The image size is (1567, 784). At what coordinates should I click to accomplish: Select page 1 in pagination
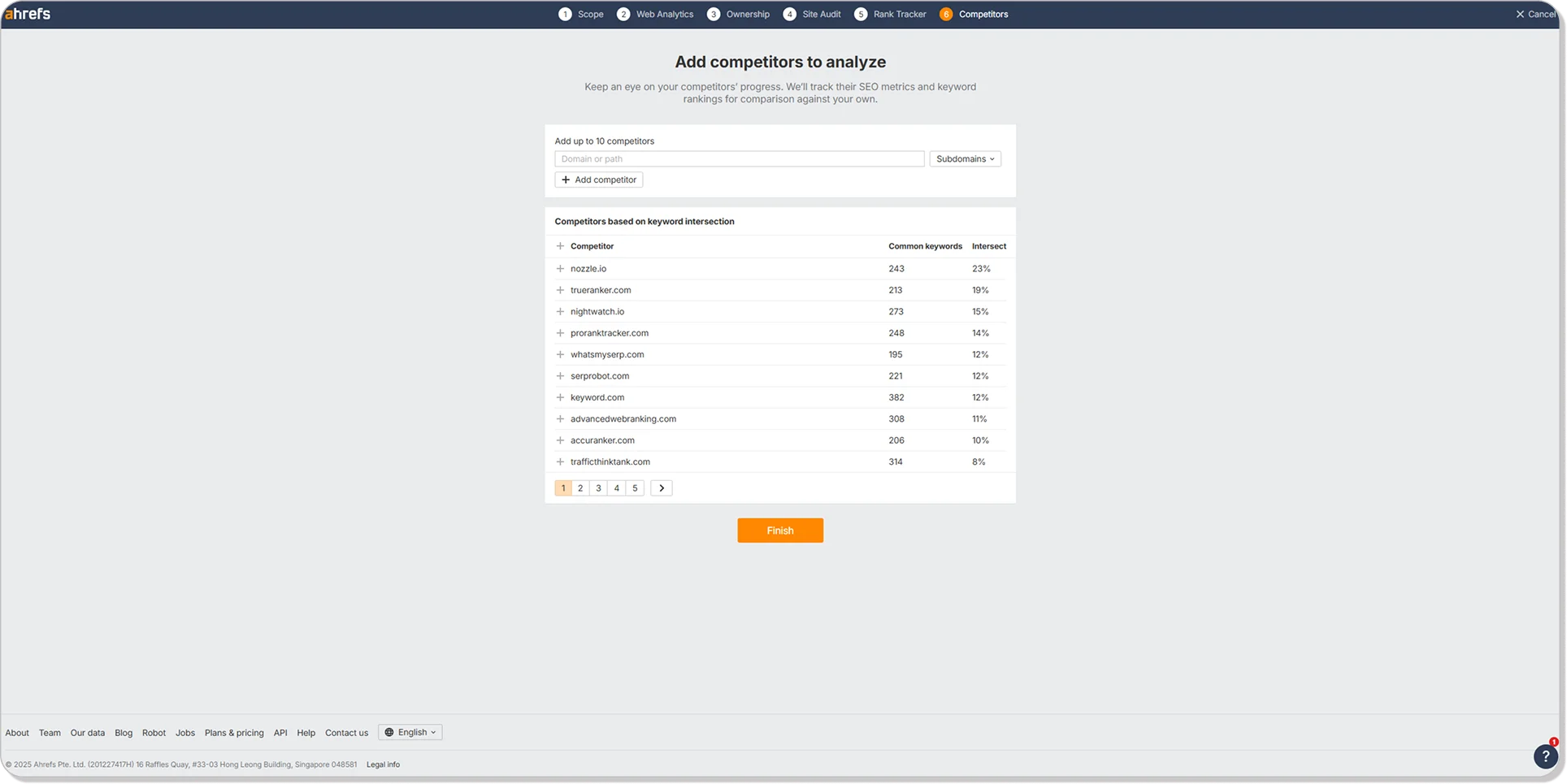point(563,488)
